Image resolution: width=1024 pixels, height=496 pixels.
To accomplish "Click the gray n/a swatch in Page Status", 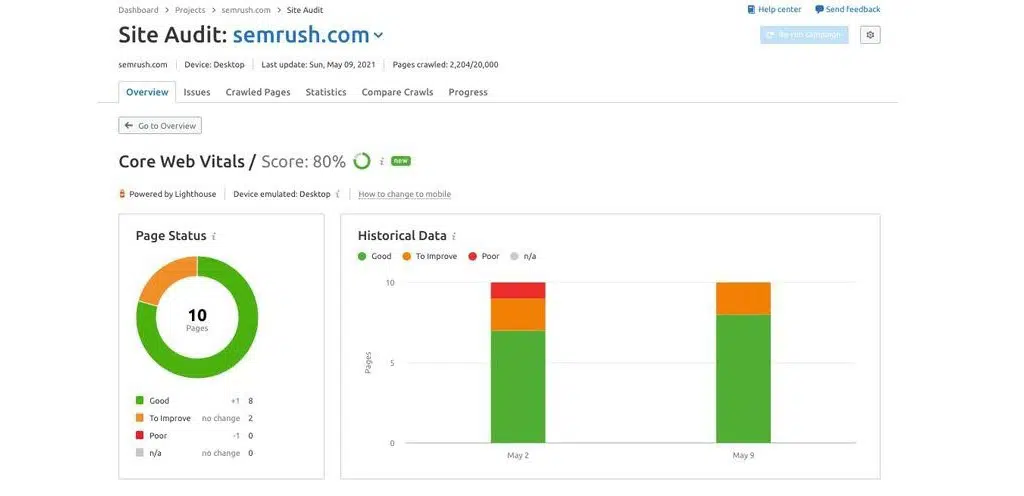I will tap(140, 453).
